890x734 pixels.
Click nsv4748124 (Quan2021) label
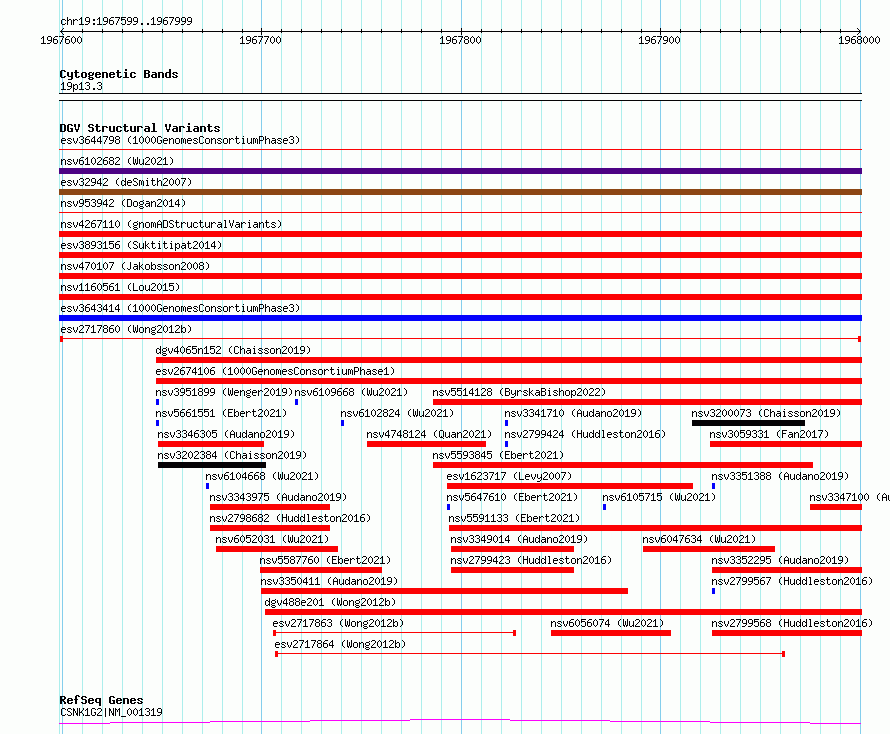429,434
